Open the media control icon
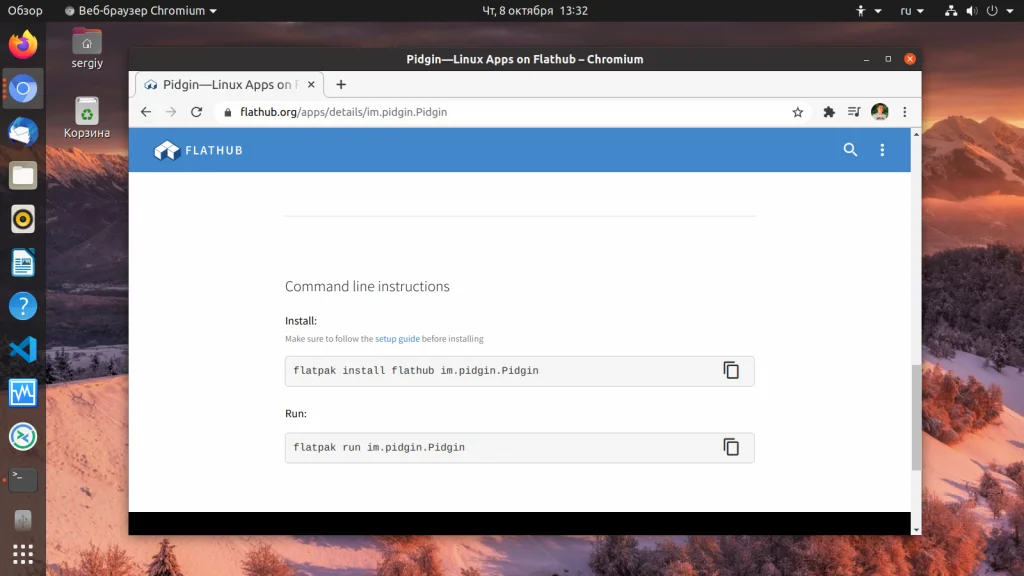Screen dimensions: 1024x576 click(x=854, y=112)
